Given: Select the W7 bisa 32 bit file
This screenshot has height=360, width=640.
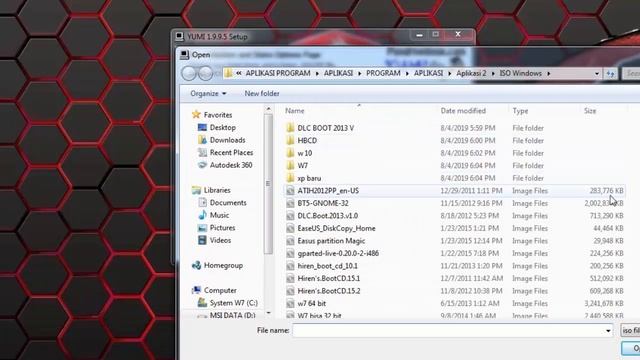Looking at the screenshot, I should (x=319, y=316).
